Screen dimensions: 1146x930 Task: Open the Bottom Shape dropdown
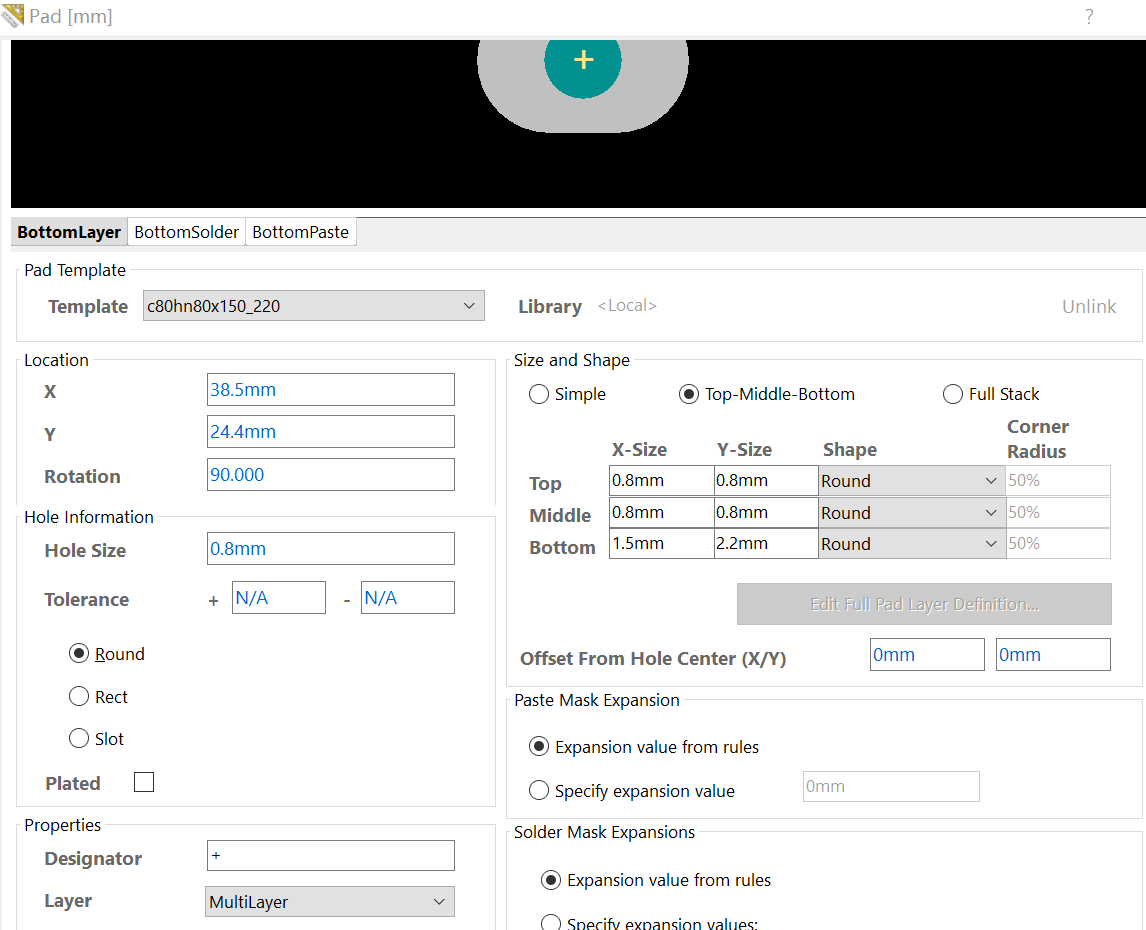pyautogui.click(x=911, y=543)
